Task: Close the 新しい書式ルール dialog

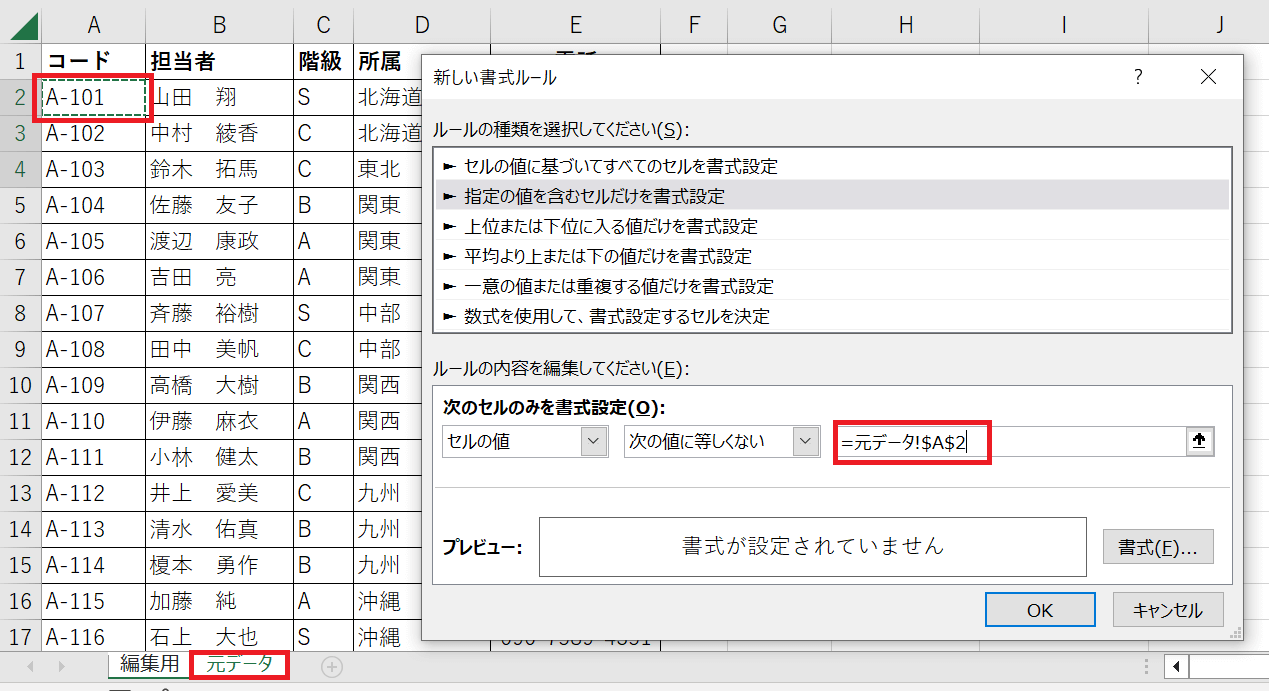Action: click(1207, 77)
